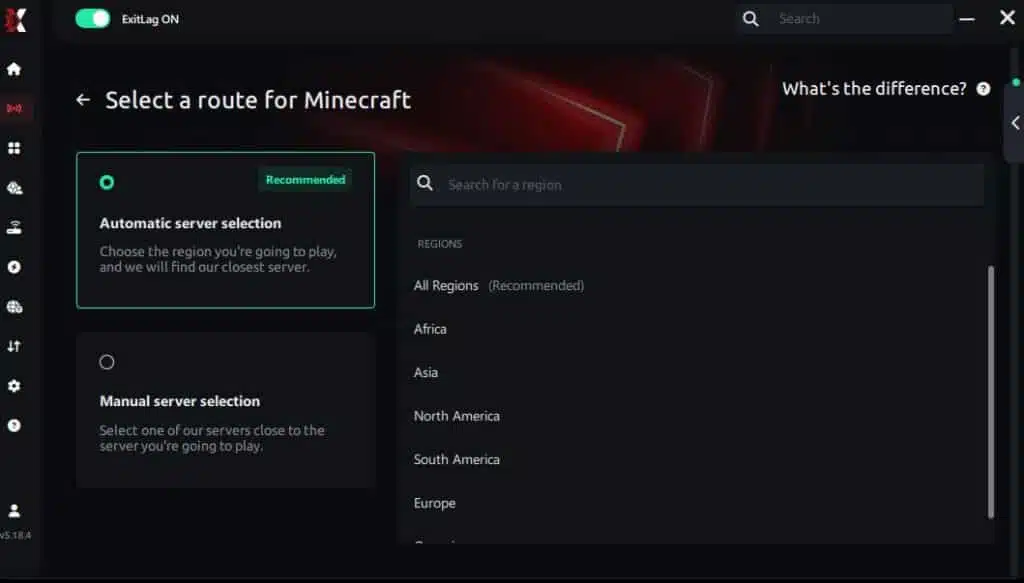Select Manual server selection radio button
The height and width of the screenshot is (583, 1024).
(107, 362)
